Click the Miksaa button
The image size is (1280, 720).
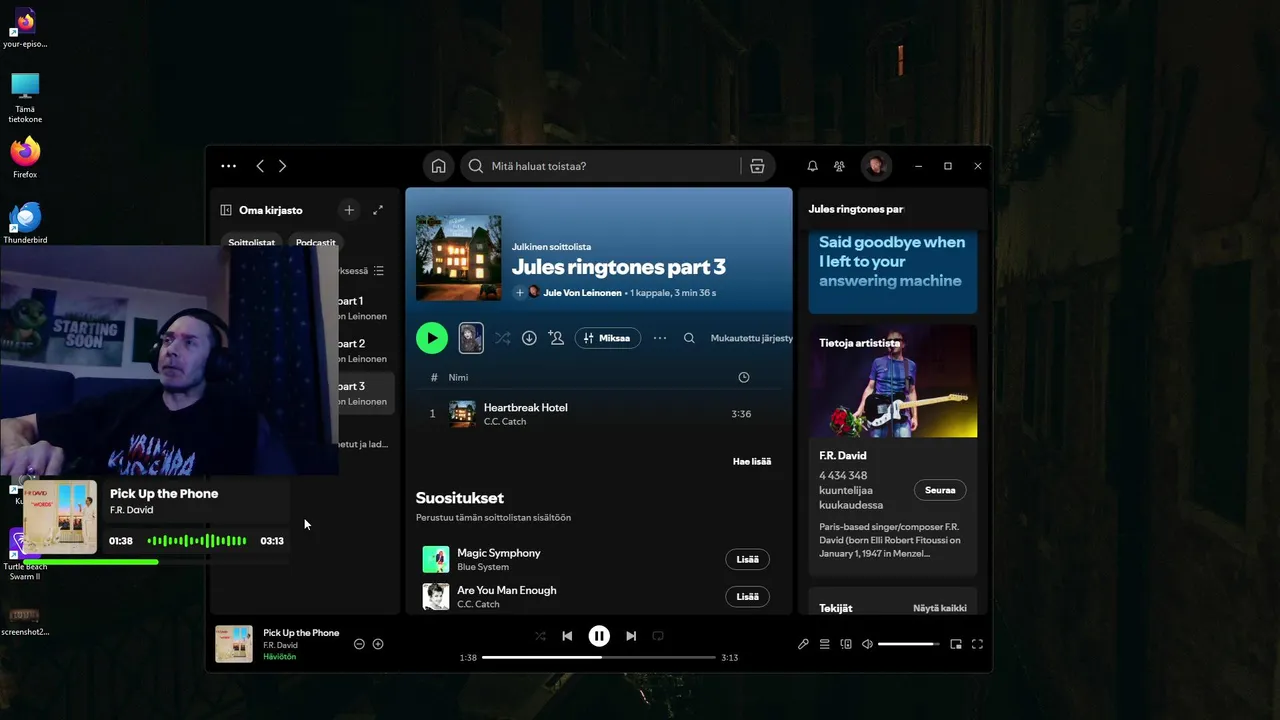click(608, 338)
